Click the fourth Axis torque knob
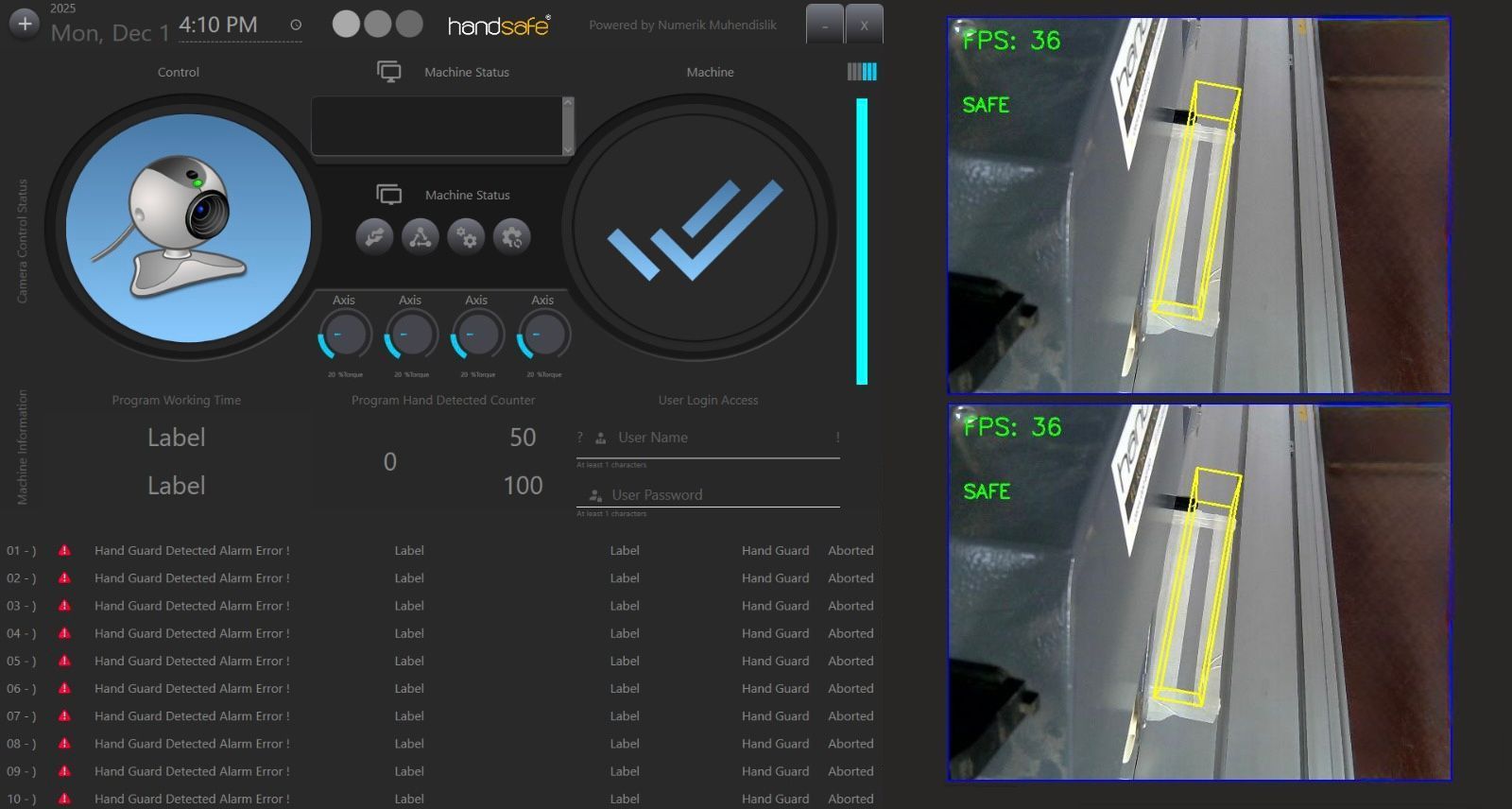1512x809 pixels. pos(543,336)
